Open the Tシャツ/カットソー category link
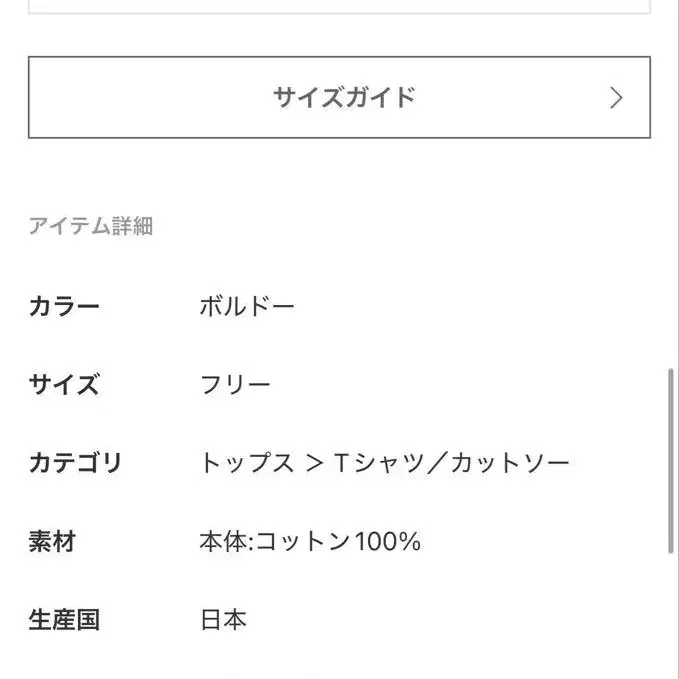679x679 pixels. tap(451, 463)
